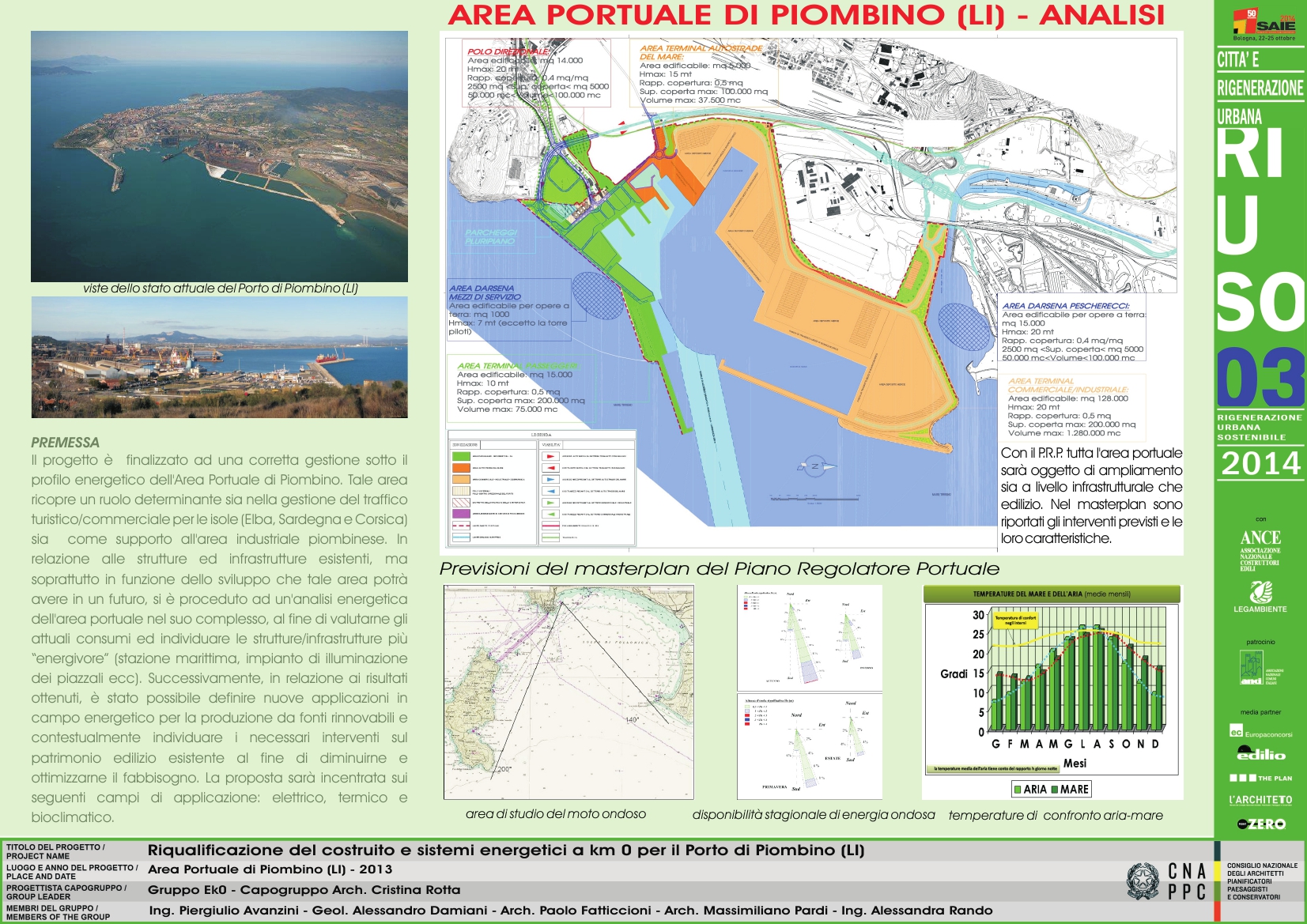Click the L'ARCHITETTO logo
The height and width of the screenshot is (924, 1307).
coord(1260,800)
